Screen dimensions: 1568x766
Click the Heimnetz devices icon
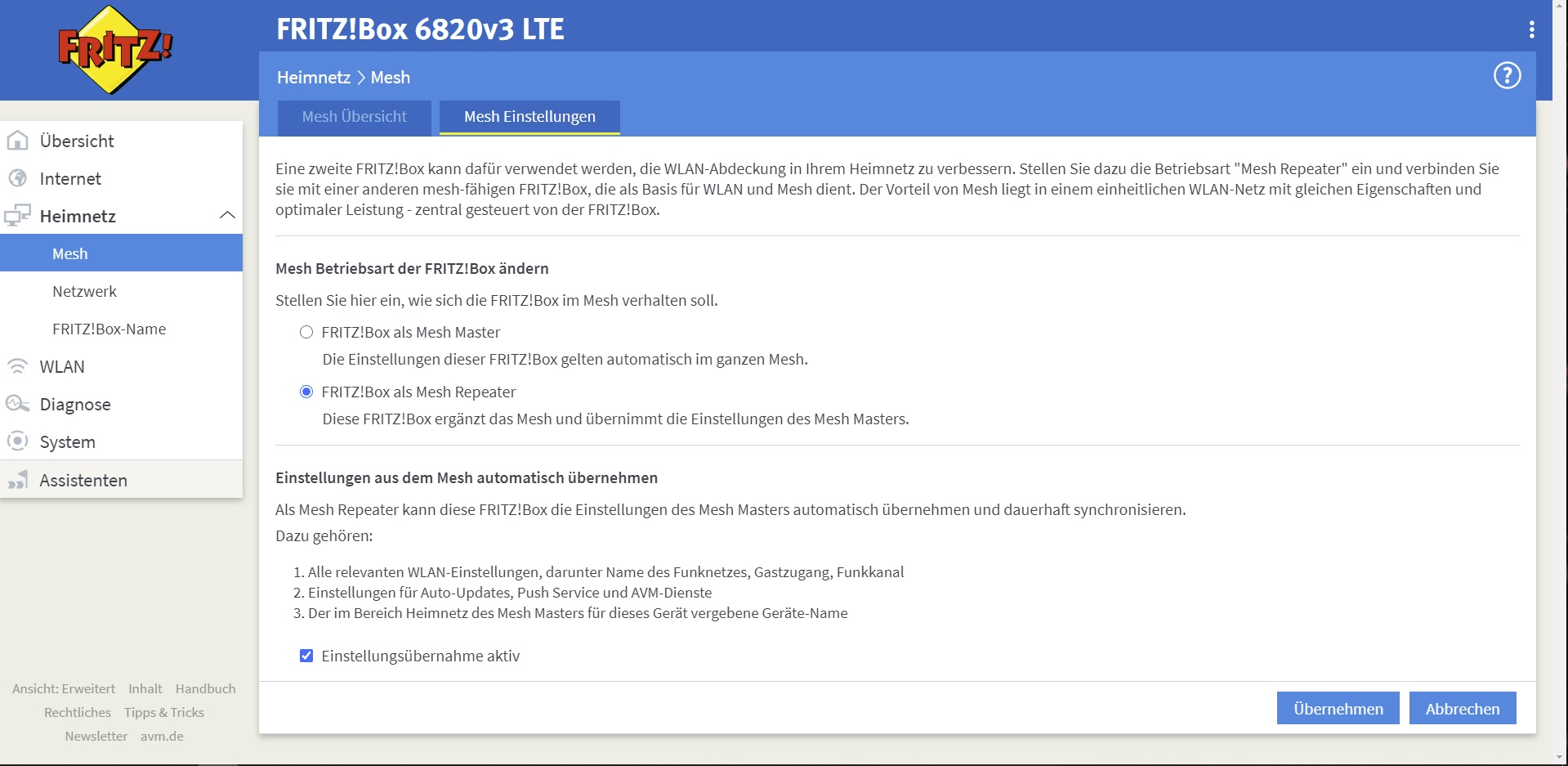(17, 216)
